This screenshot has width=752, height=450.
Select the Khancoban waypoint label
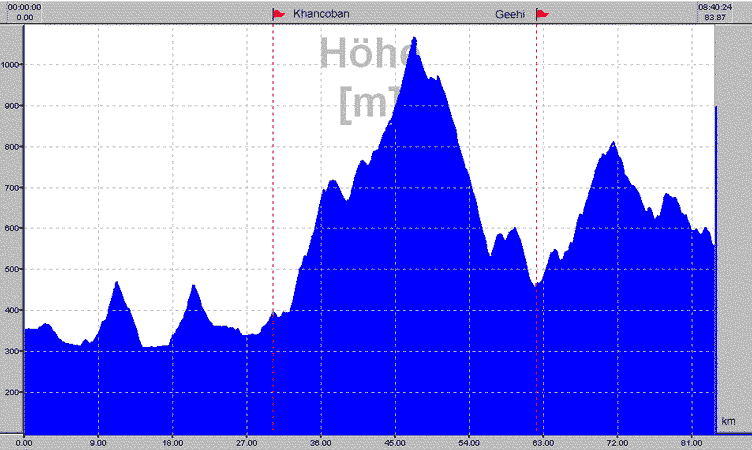[x=319, y=15]
